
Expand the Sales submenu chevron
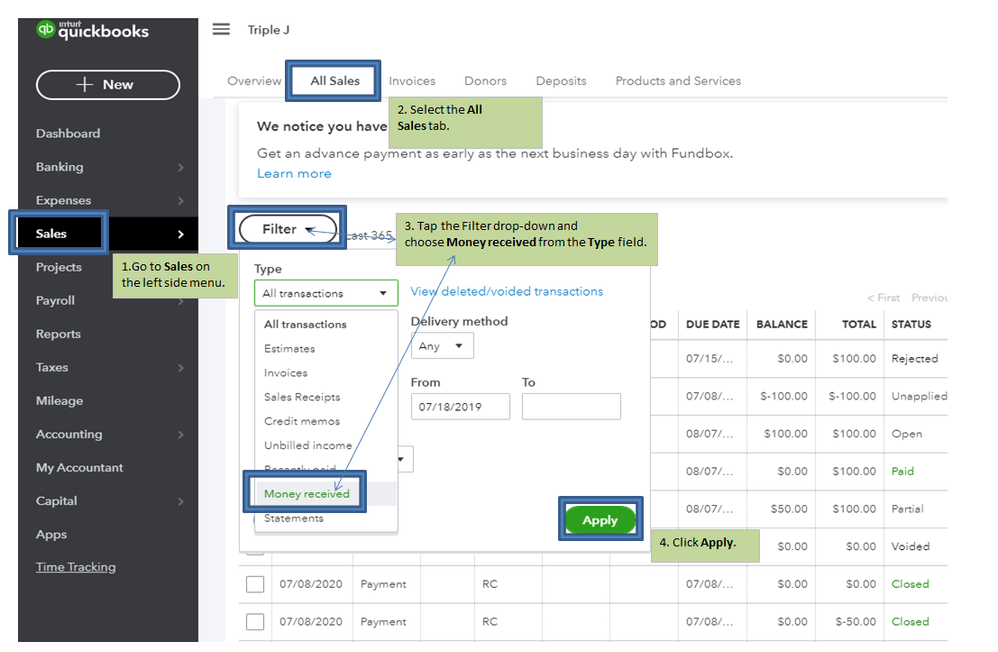click(181, 234)
